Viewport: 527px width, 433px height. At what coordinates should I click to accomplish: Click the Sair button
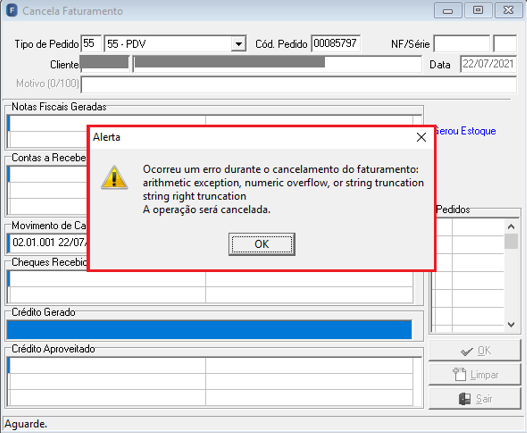point(475,399)
